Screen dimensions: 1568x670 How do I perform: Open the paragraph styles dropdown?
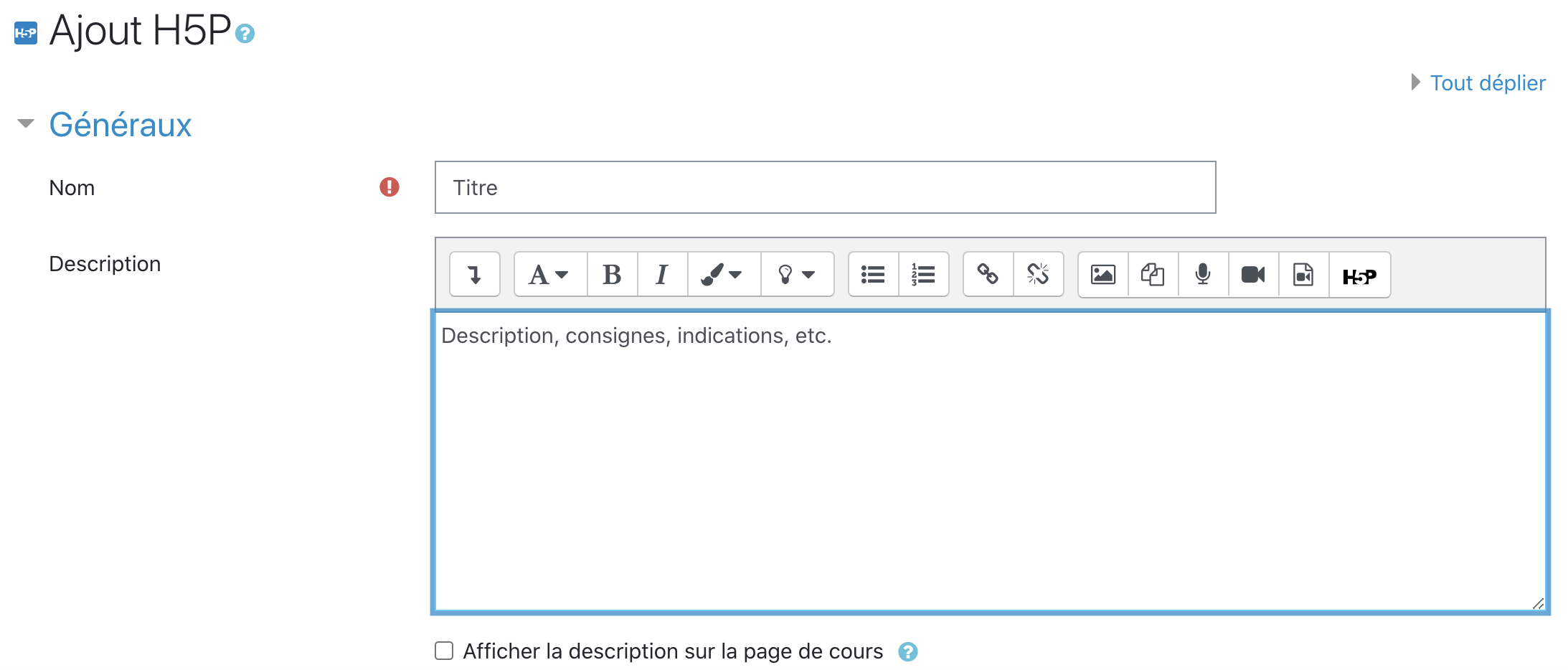(549, 275)
